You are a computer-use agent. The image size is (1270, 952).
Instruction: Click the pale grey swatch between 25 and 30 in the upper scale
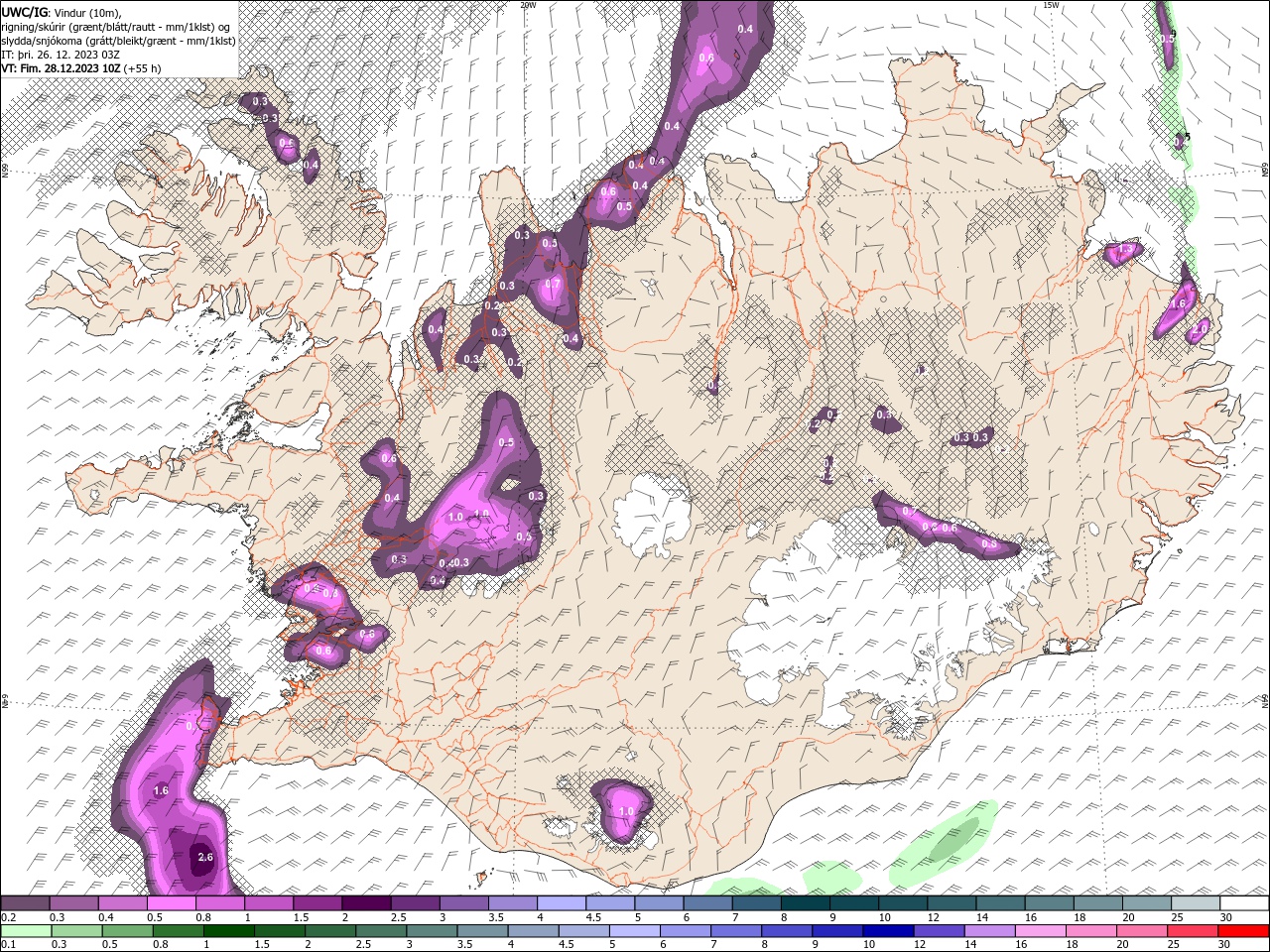[1196, 903]
